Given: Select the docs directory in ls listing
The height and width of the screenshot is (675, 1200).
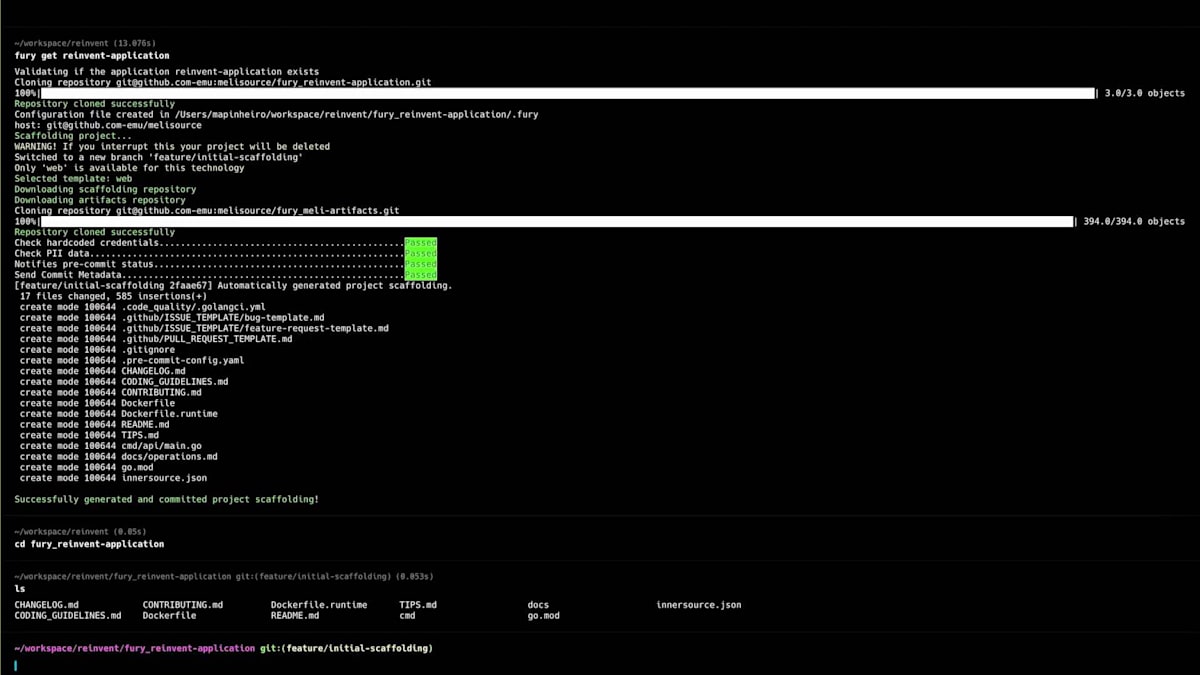Looking at the screenshot, I should pos(538,605).
